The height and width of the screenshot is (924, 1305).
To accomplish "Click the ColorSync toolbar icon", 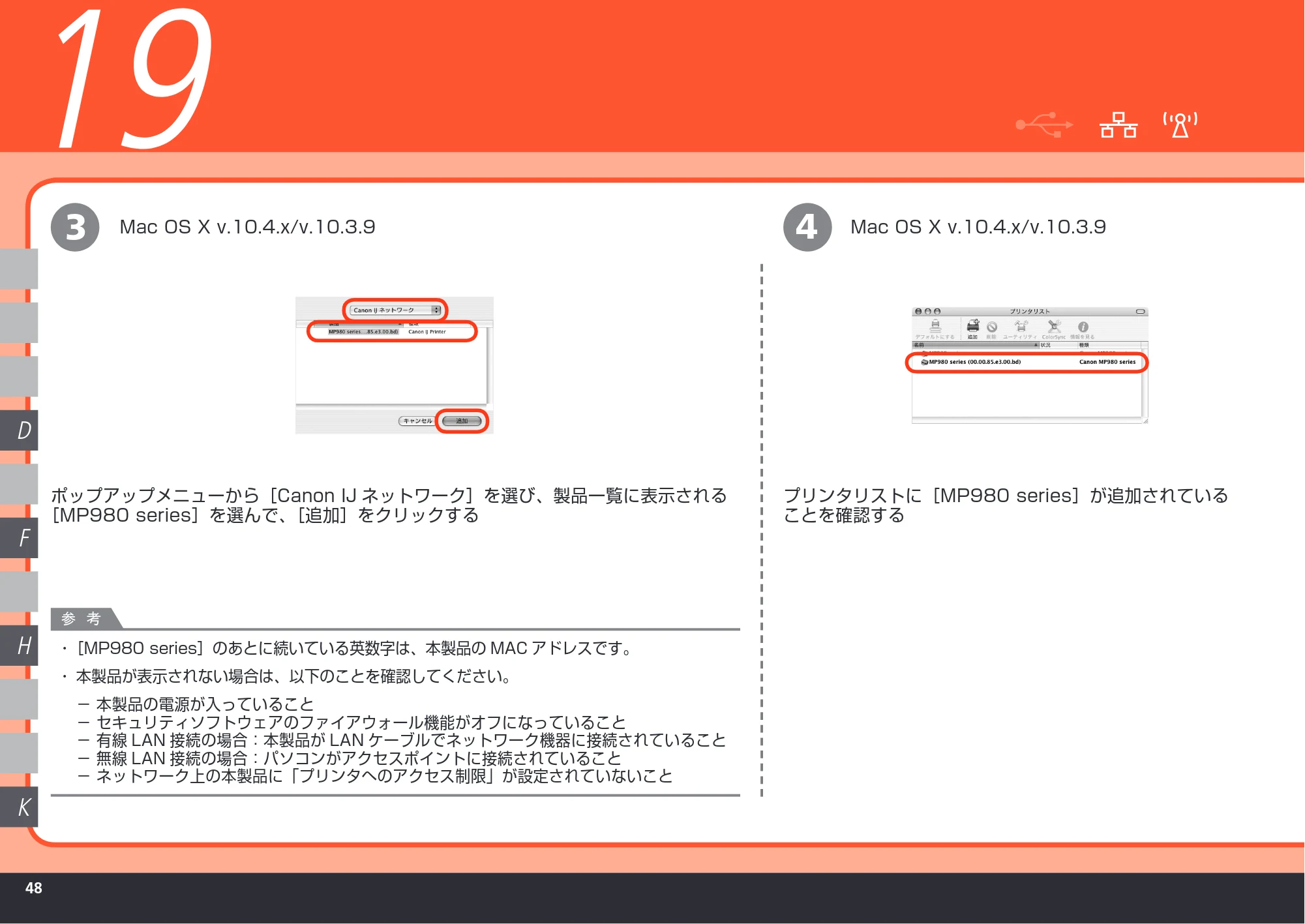I will [1054, 326].
